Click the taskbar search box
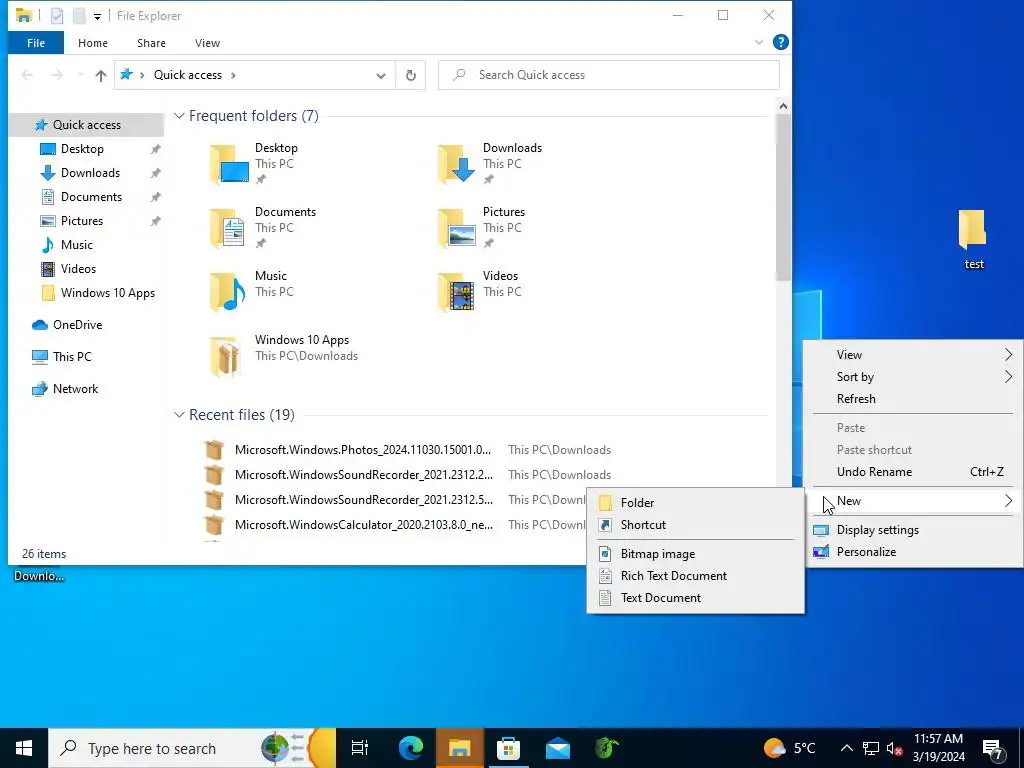 point(191,748)
